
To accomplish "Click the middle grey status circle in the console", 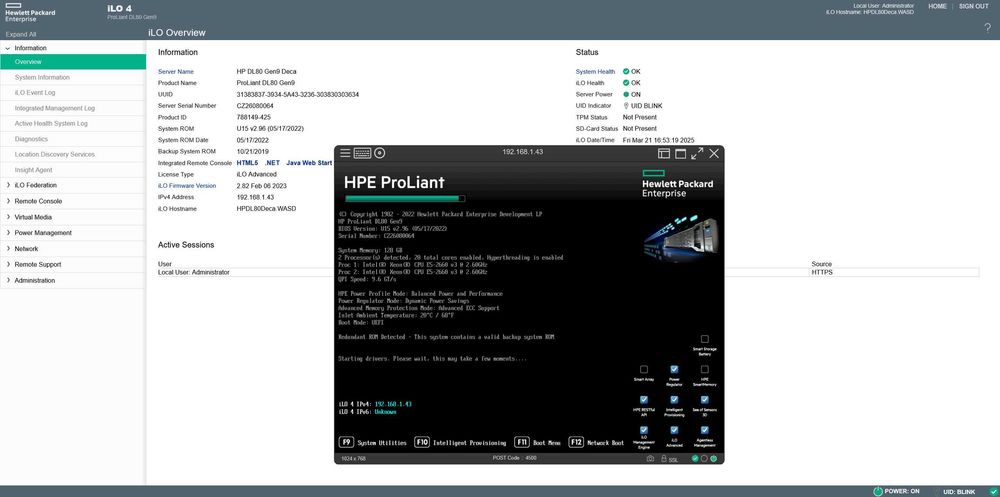I will pyautogui.click(x=704, y=459).
